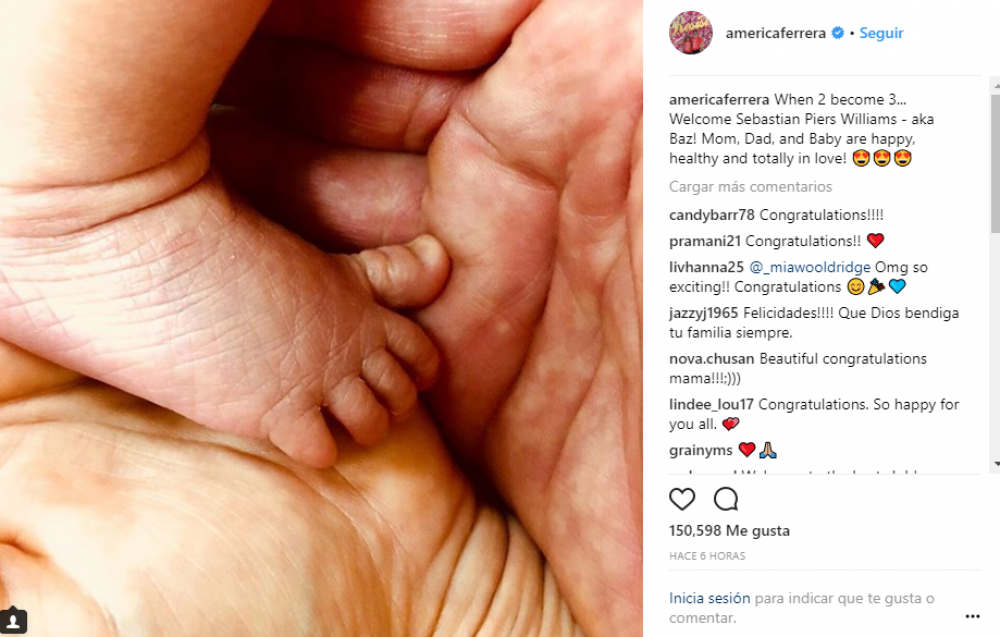Viewport: 1000px width, 637px height.
Task: Load more comments via Cargar más comentarios
Action: [x=750, y=187]
